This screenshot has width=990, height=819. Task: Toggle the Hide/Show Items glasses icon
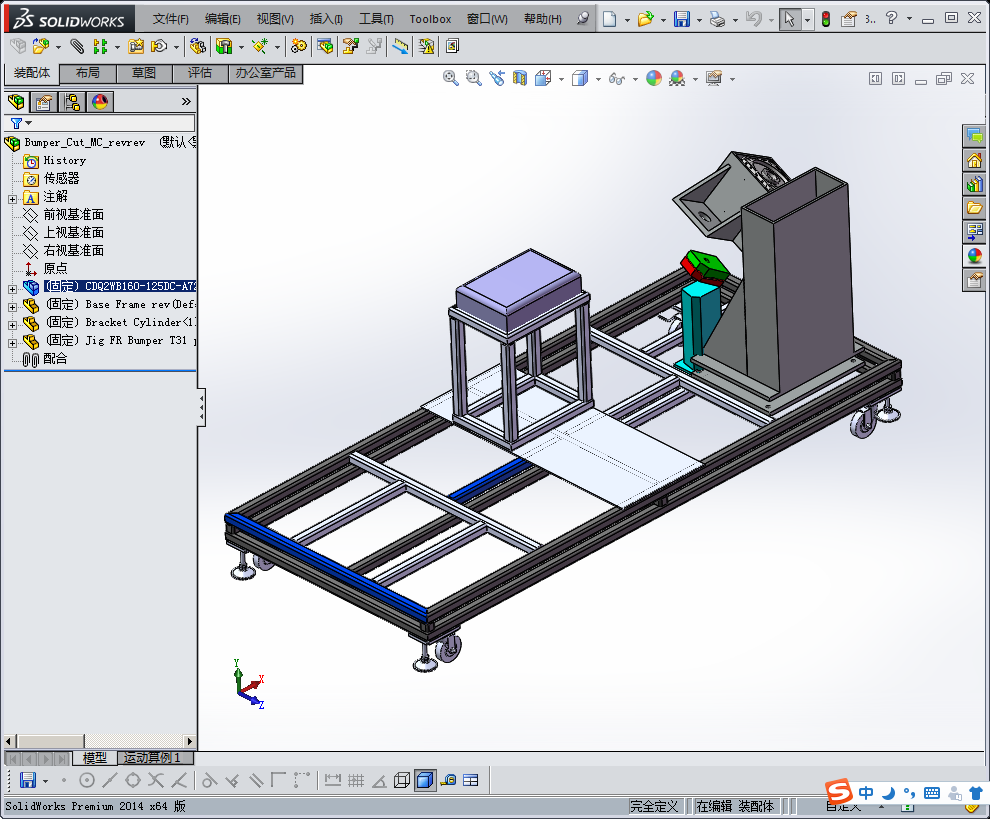coord(618,79)
